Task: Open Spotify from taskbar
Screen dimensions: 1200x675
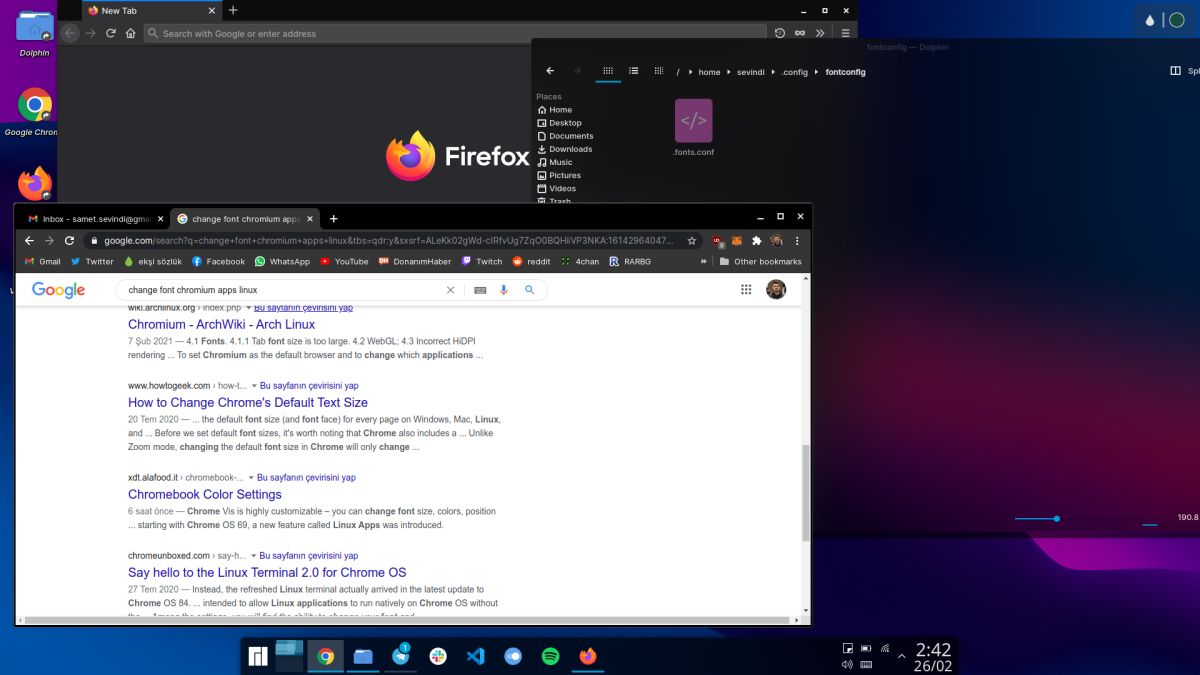Action: 550,656
